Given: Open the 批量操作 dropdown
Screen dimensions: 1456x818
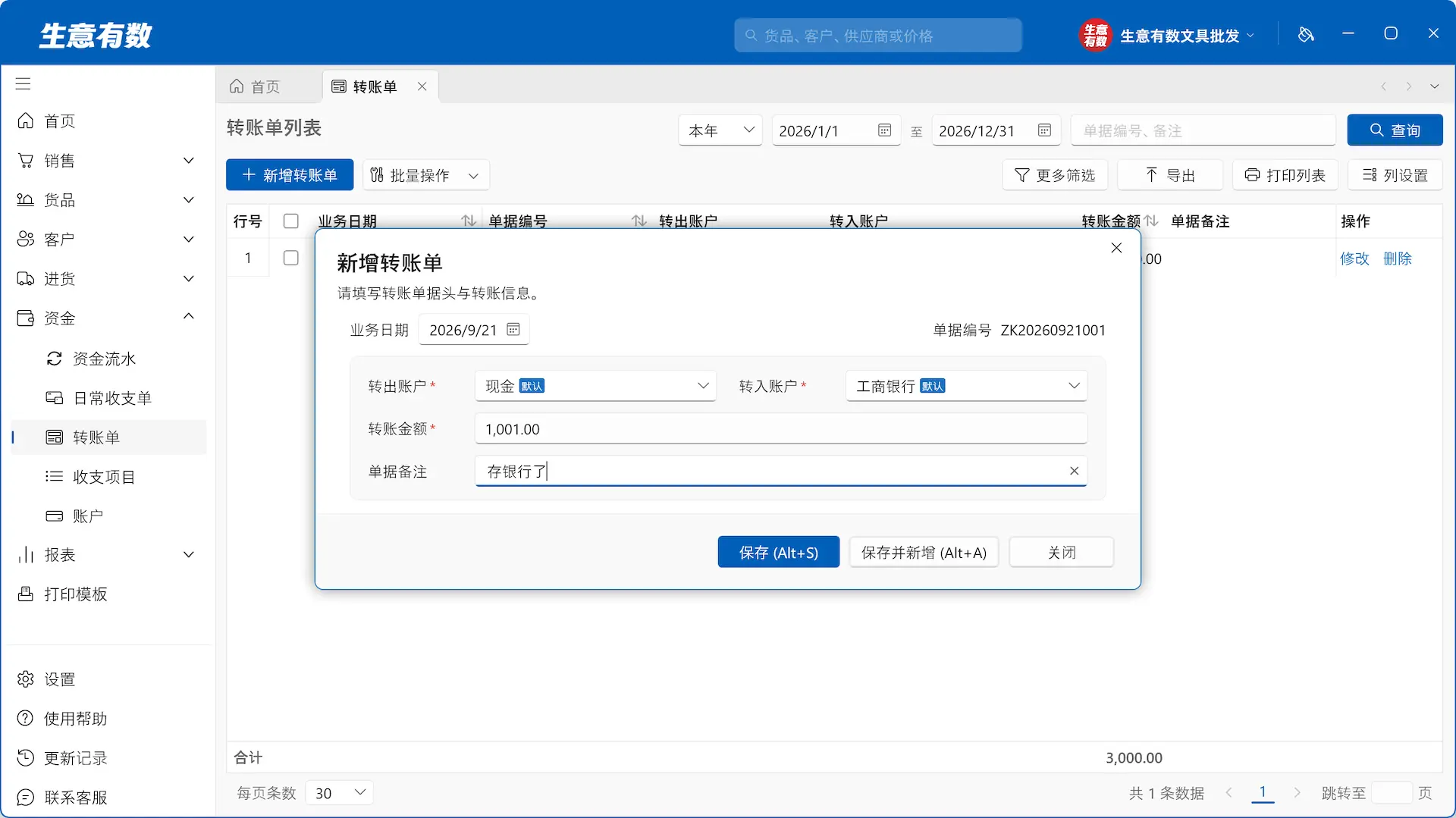Looking at the screenshot, I should [x=426, y=176].
